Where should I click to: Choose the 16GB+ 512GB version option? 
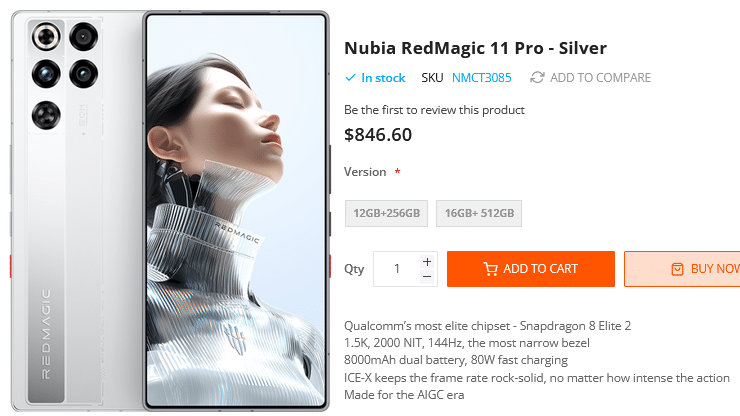pos(479,213)
